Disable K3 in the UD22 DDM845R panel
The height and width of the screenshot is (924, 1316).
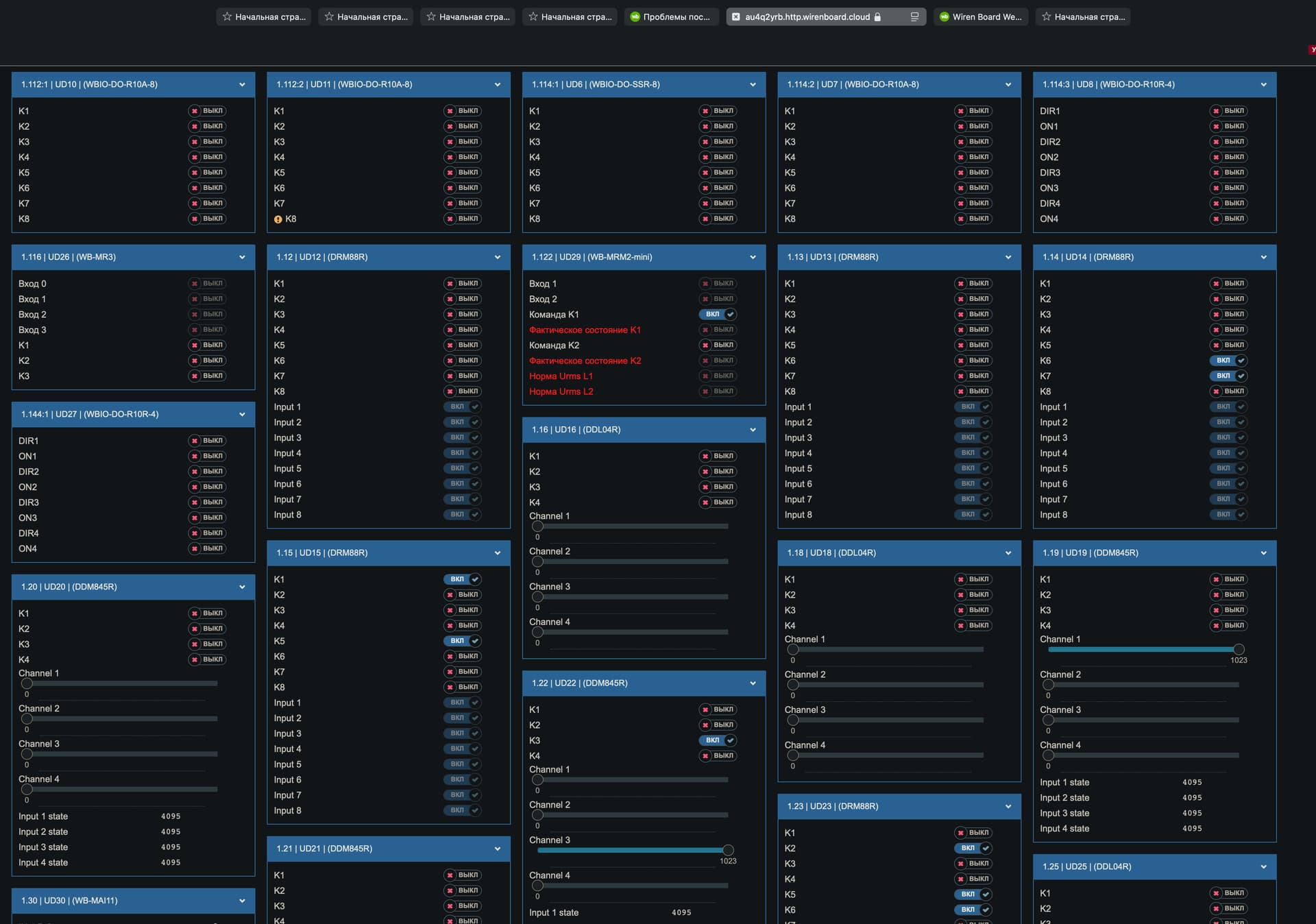pos(718,740)
